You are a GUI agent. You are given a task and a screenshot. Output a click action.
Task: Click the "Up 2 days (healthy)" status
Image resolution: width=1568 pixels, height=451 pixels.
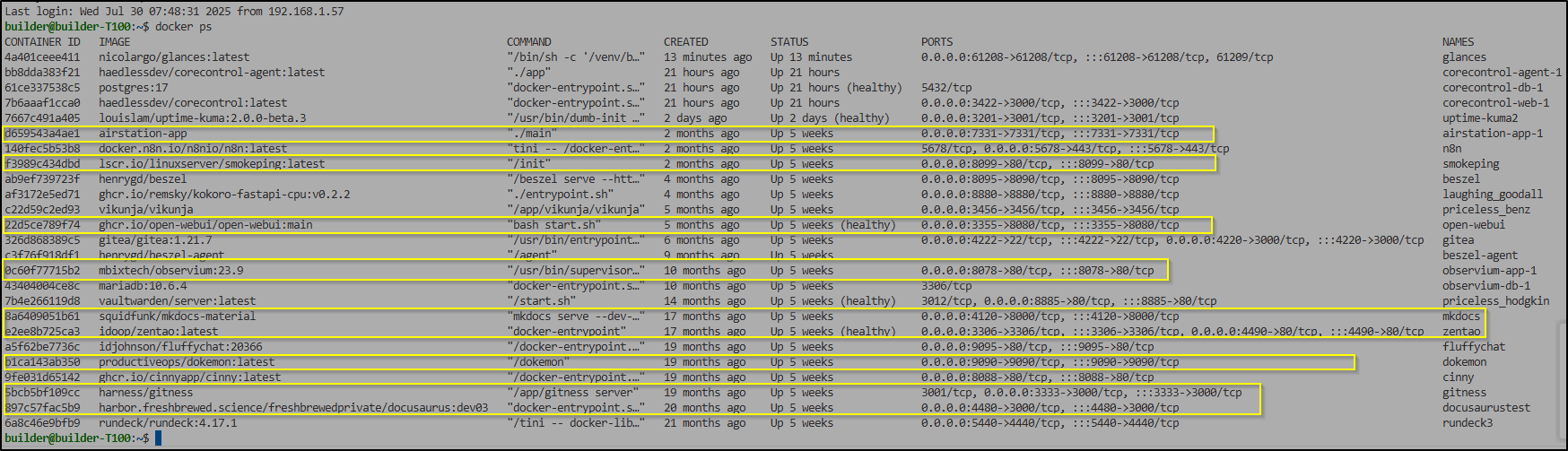(x=831, y=118)
